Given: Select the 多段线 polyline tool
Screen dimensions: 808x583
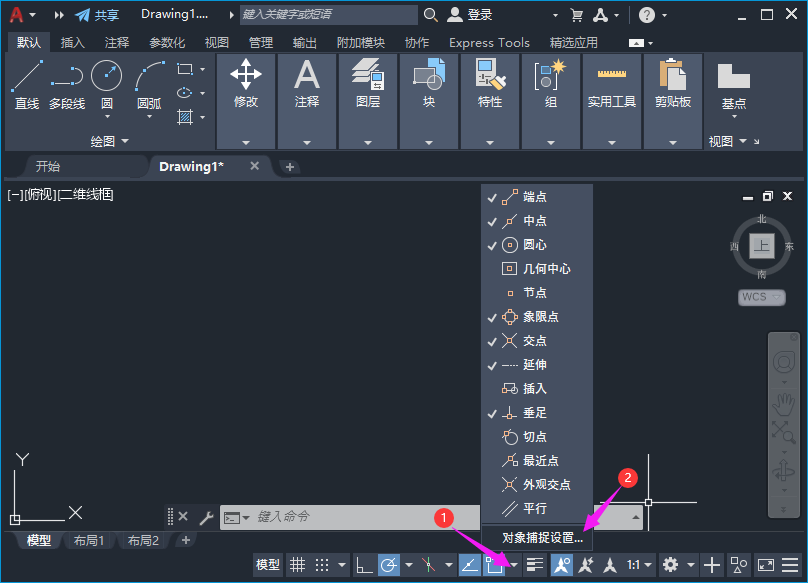Looking at the screenshot, I should 67,85.
